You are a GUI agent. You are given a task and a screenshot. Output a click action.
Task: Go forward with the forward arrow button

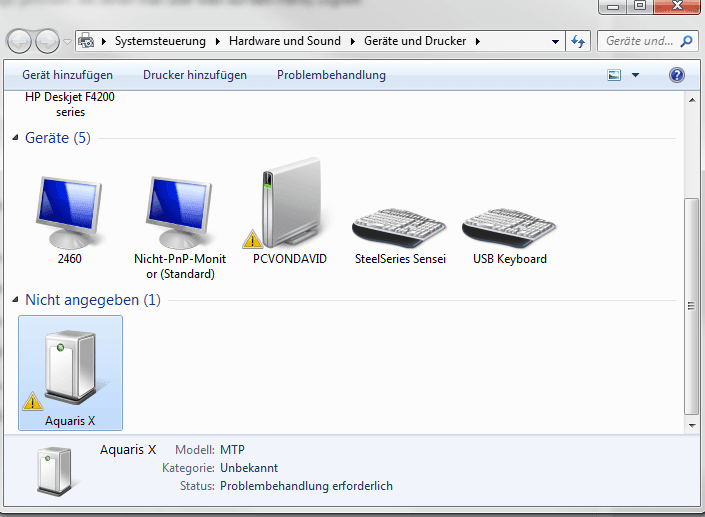point(47,41)
